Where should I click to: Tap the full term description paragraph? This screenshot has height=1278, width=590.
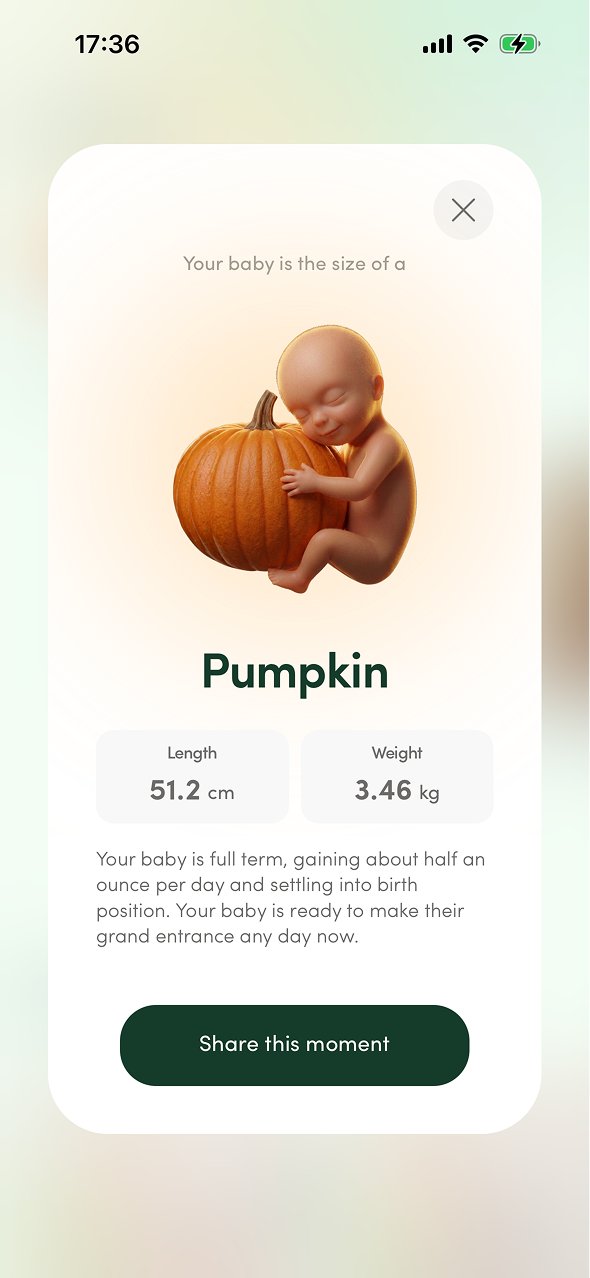point(291,898)
